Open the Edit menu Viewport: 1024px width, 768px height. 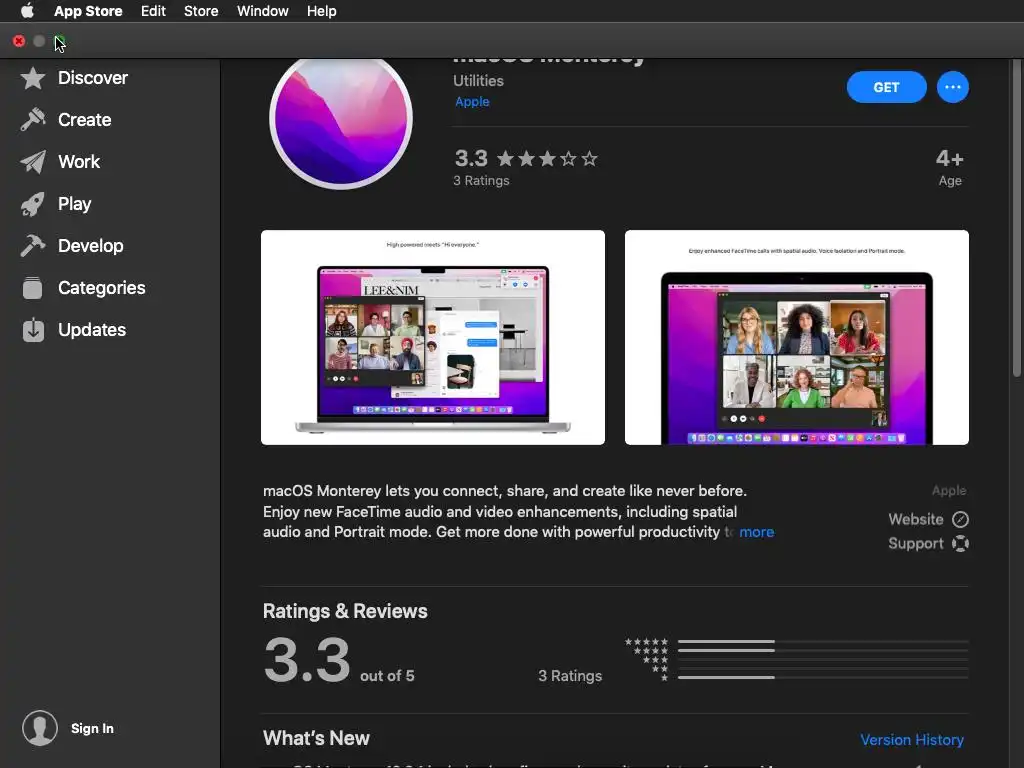click(x=153, y=11)
